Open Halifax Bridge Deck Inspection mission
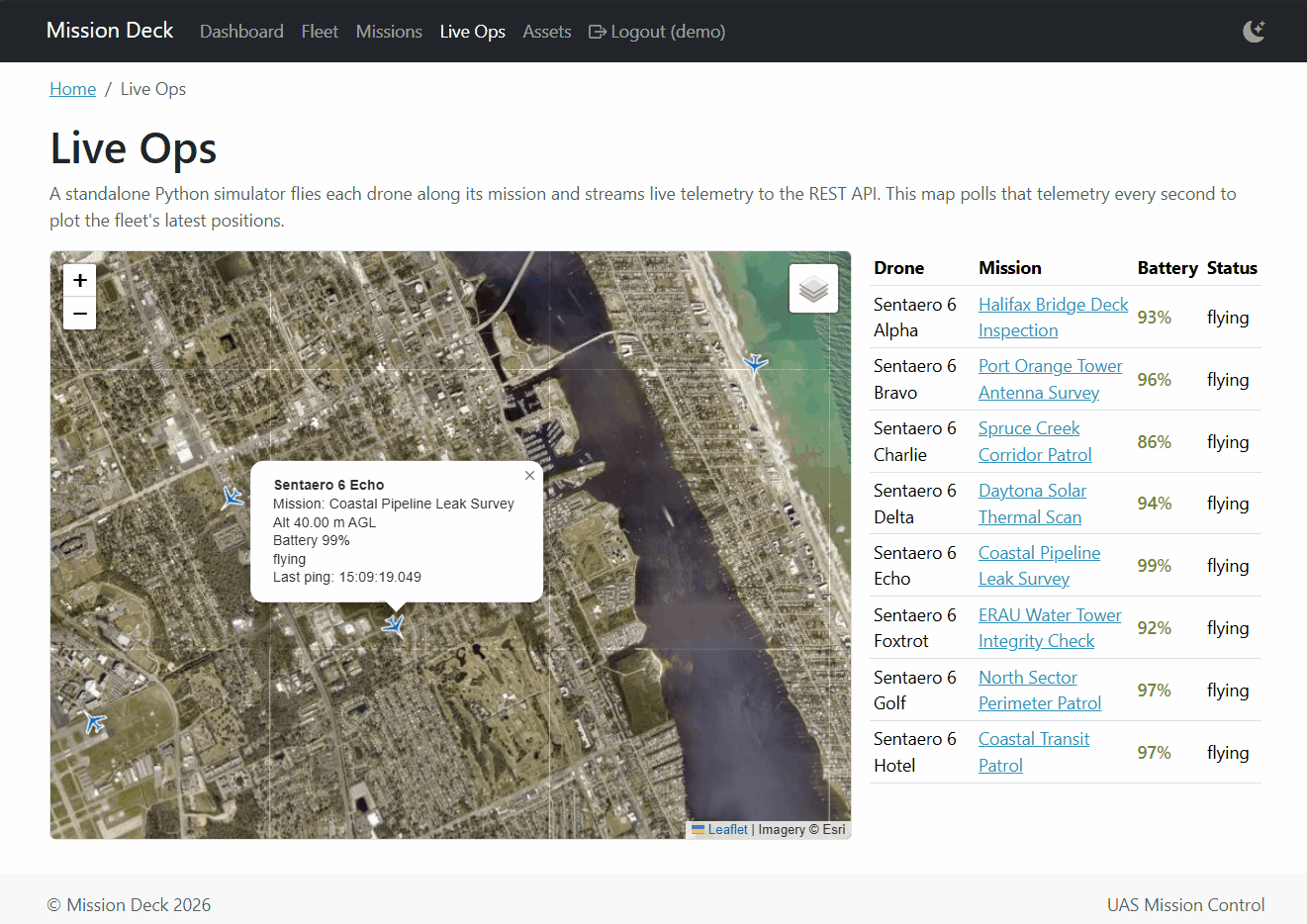 [x=1053, y=318]
